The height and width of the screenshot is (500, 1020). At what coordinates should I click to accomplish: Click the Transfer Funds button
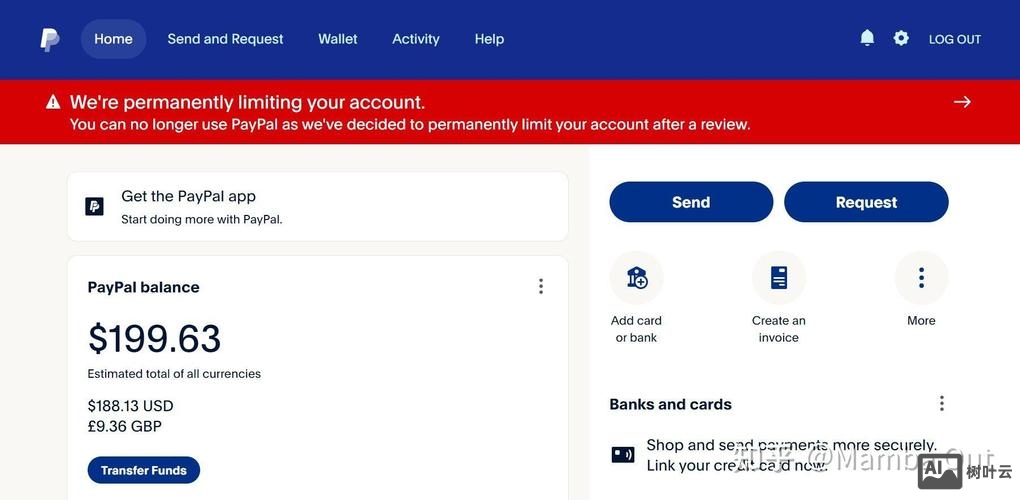point(144,470)
